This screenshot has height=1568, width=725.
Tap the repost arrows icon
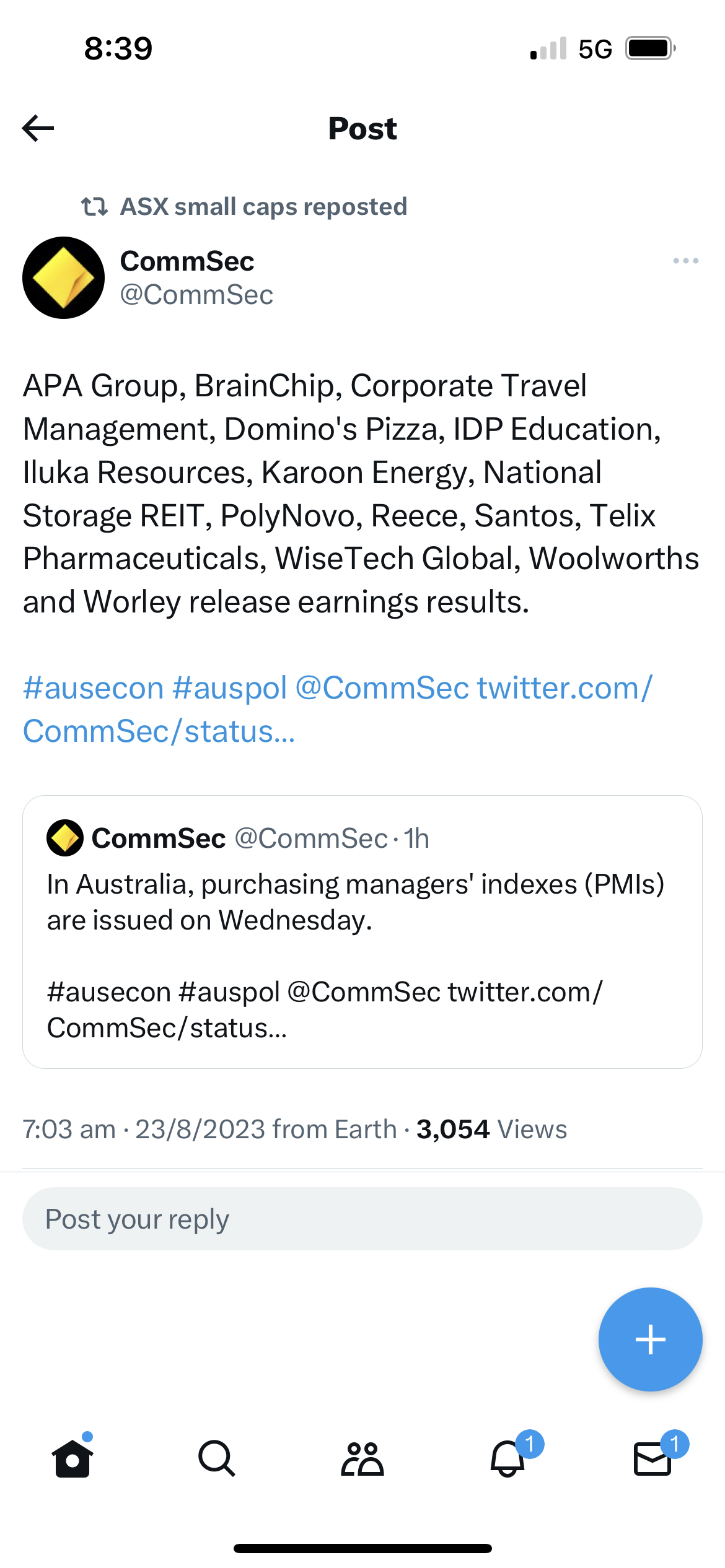click(x=94, y=207)
